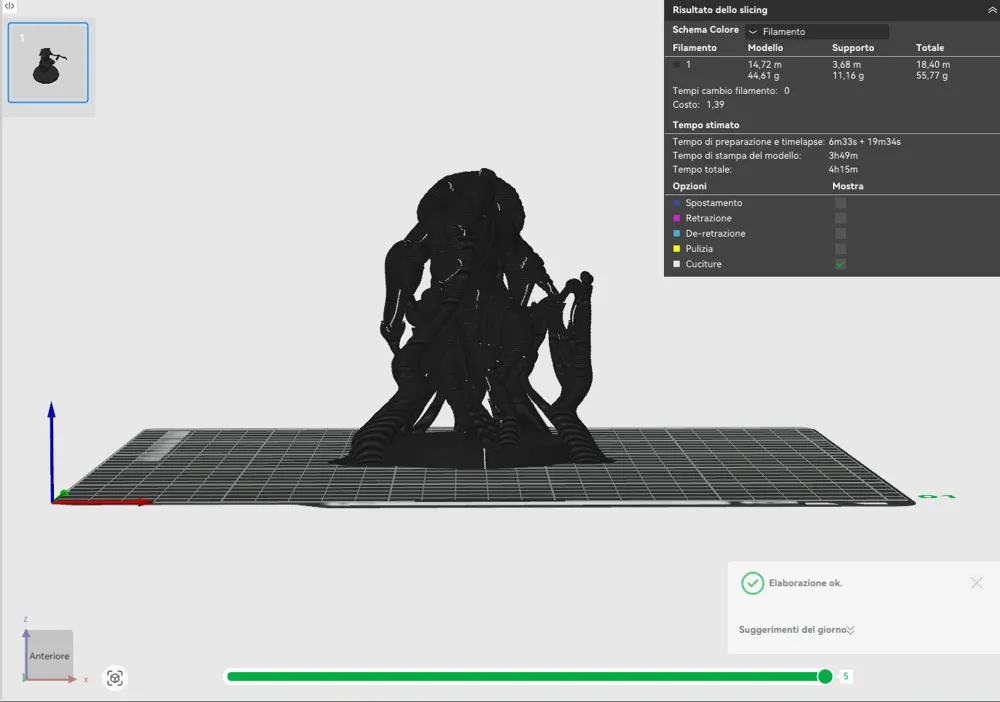Collapse sidebar with the code-bracket icon
1000x702 pixels.
click(10, 6)
